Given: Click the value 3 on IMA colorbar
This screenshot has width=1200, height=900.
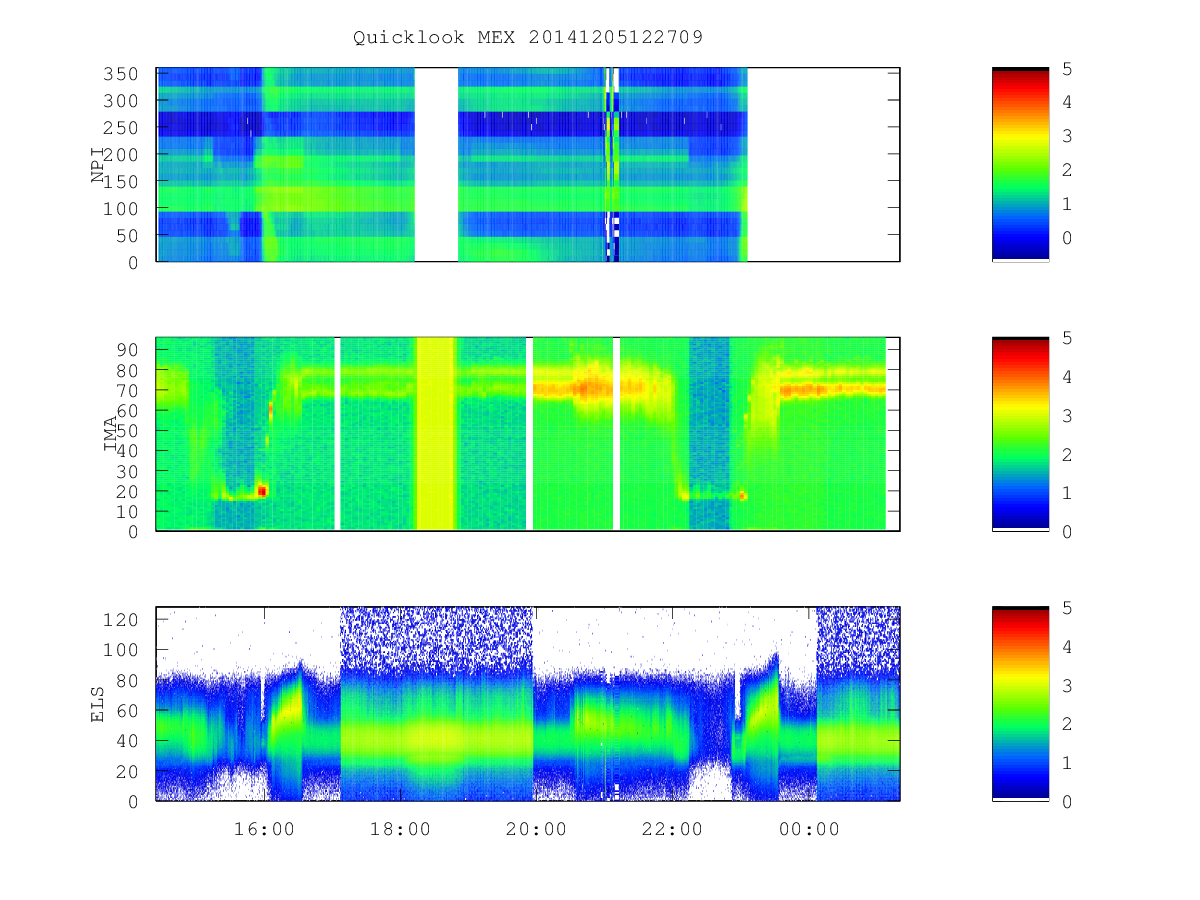Looking at the screenshot, I should (x=1068, y=415).
